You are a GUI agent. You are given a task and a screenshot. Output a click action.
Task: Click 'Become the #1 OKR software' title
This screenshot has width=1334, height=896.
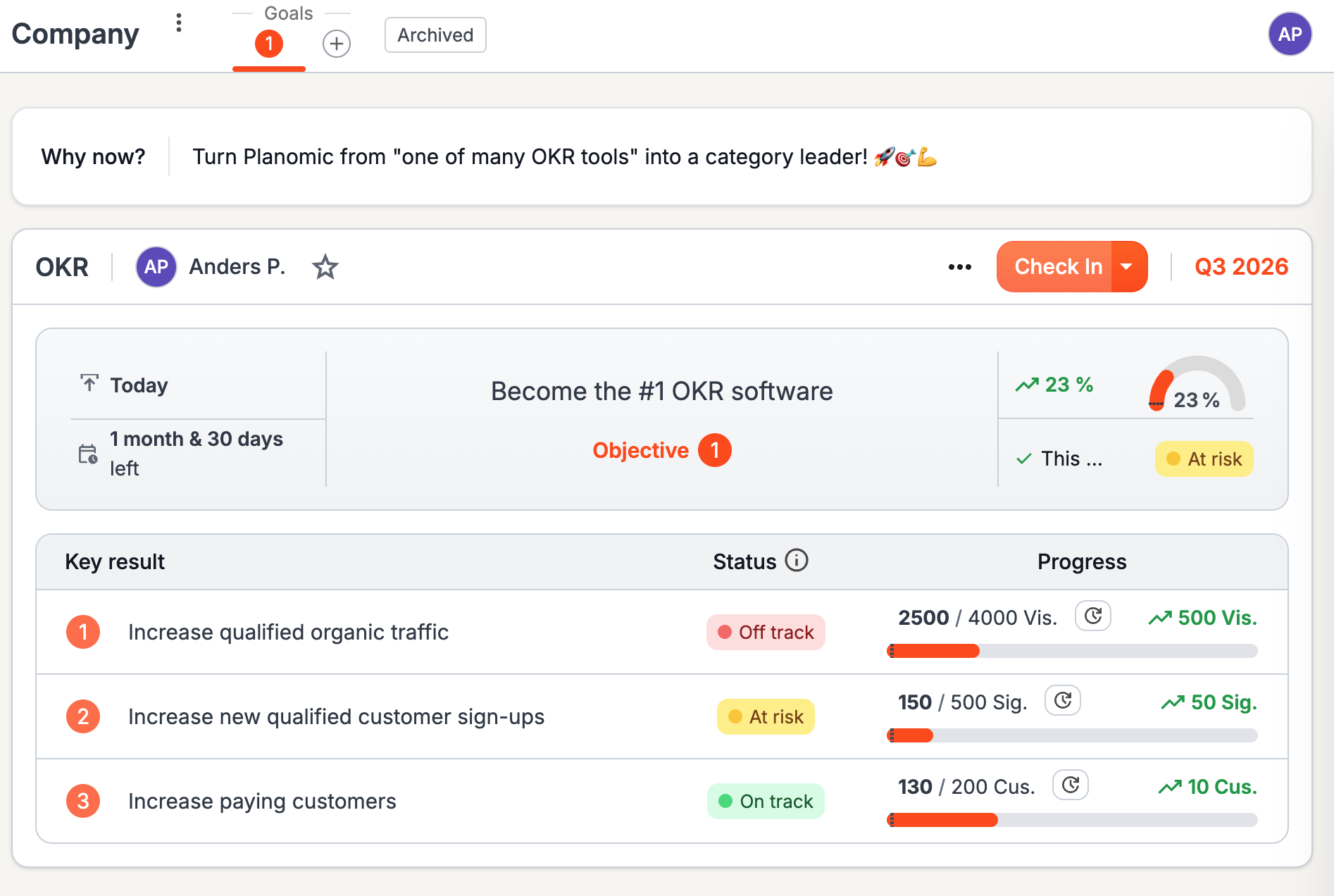661,391
